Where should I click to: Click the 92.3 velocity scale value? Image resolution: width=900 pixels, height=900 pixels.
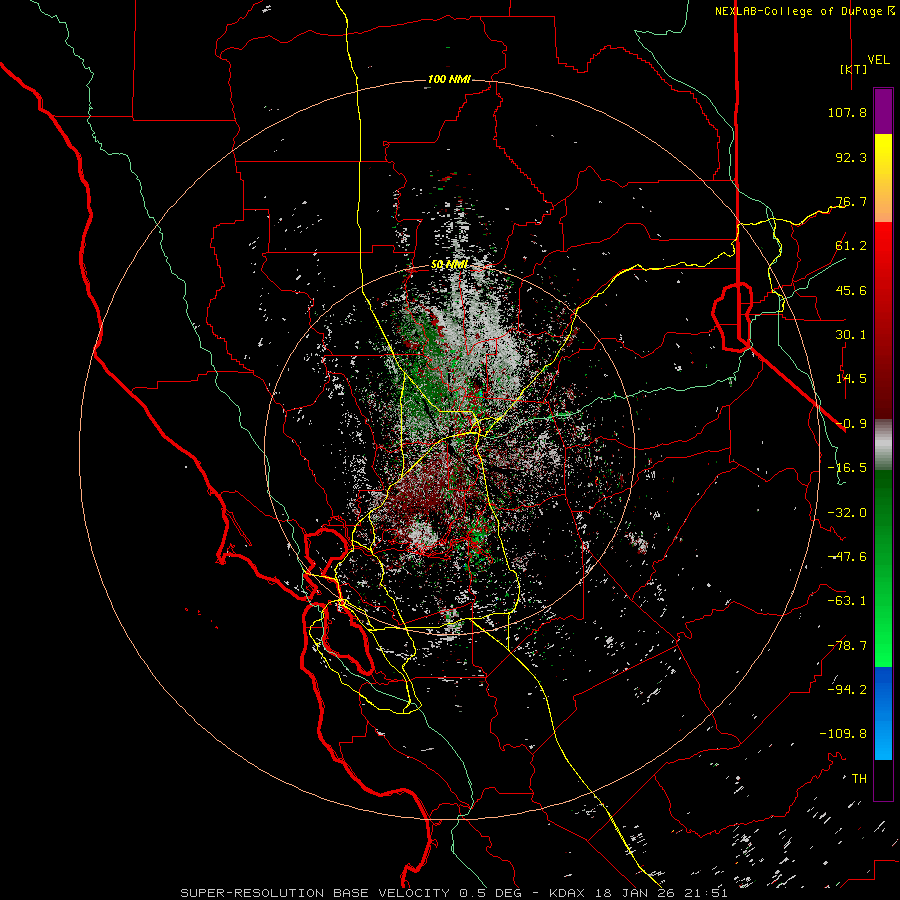(851, 157)
